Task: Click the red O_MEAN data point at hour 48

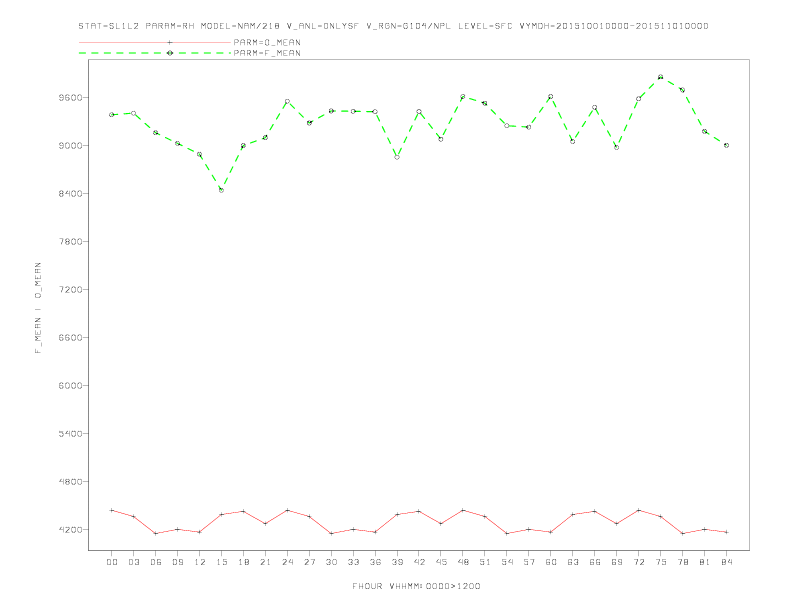Action: pos(463,511)
